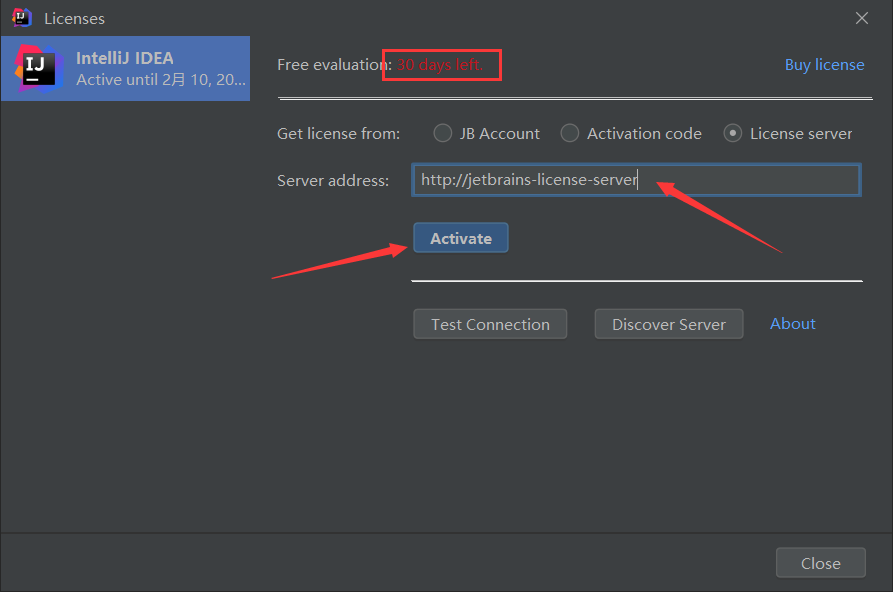
Task: Click the 'Server address:' label
Action: tap(333, 181)
